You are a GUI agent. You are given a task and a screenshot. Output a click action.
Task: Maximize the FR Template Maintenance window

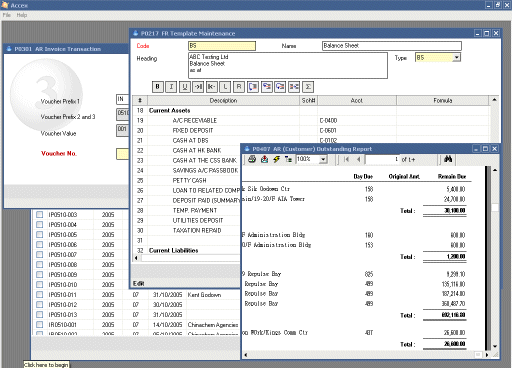click(x=486, y=33)
